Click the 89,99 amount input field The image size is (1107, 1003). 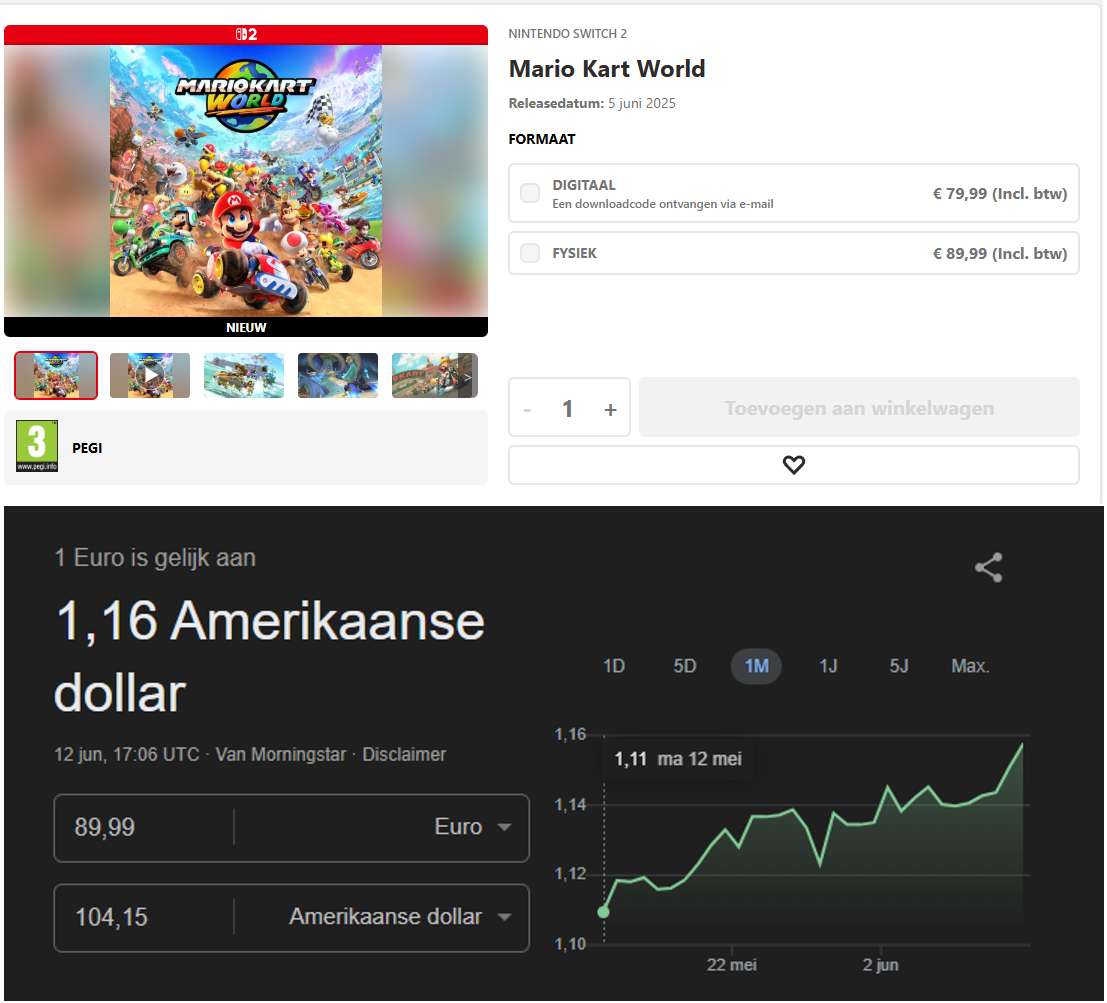pyautogui.click(x=144, y=827)
